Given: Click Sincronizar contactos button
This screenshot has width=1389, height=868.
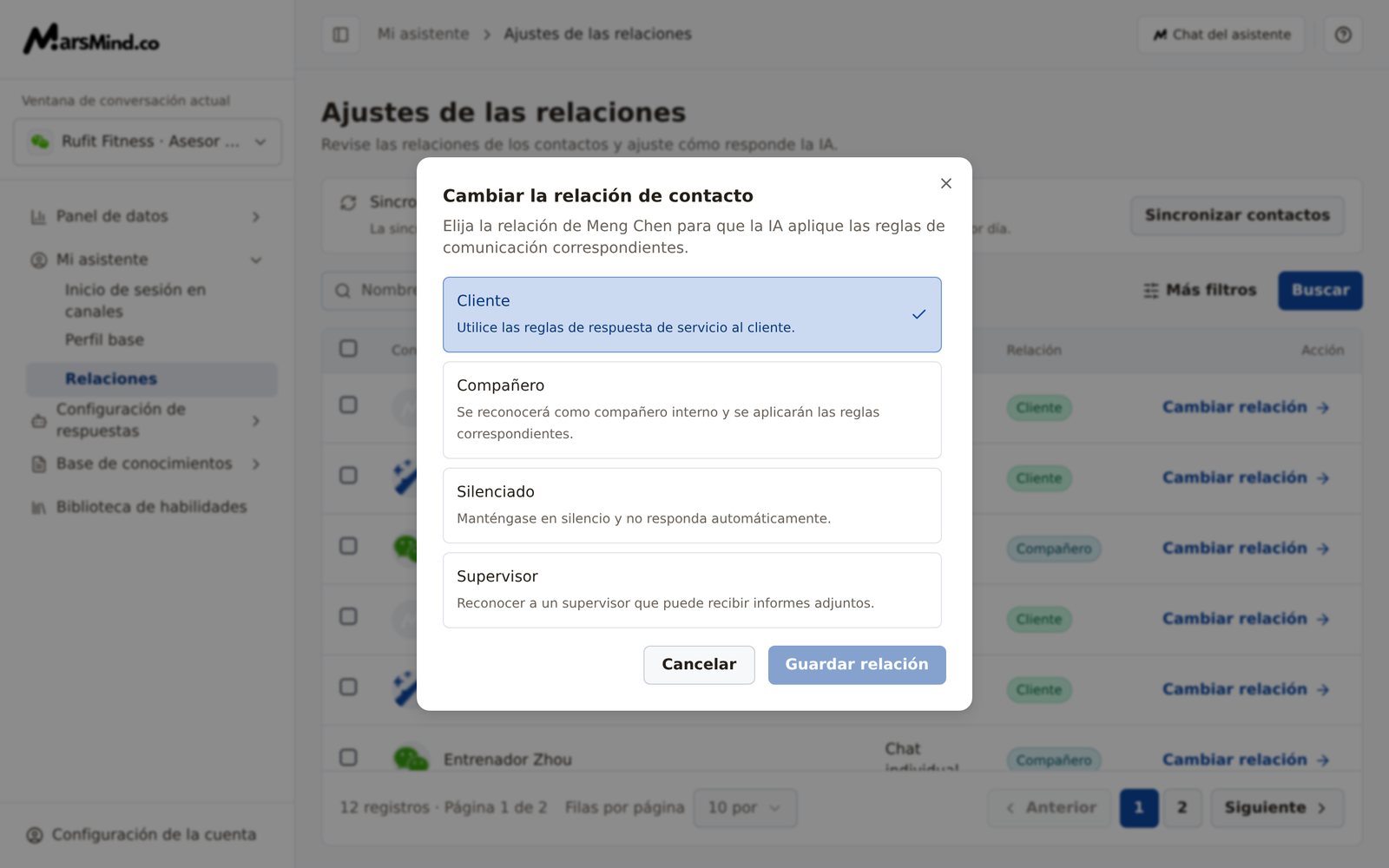Looking at the screenshot, I should (1237, 215).
